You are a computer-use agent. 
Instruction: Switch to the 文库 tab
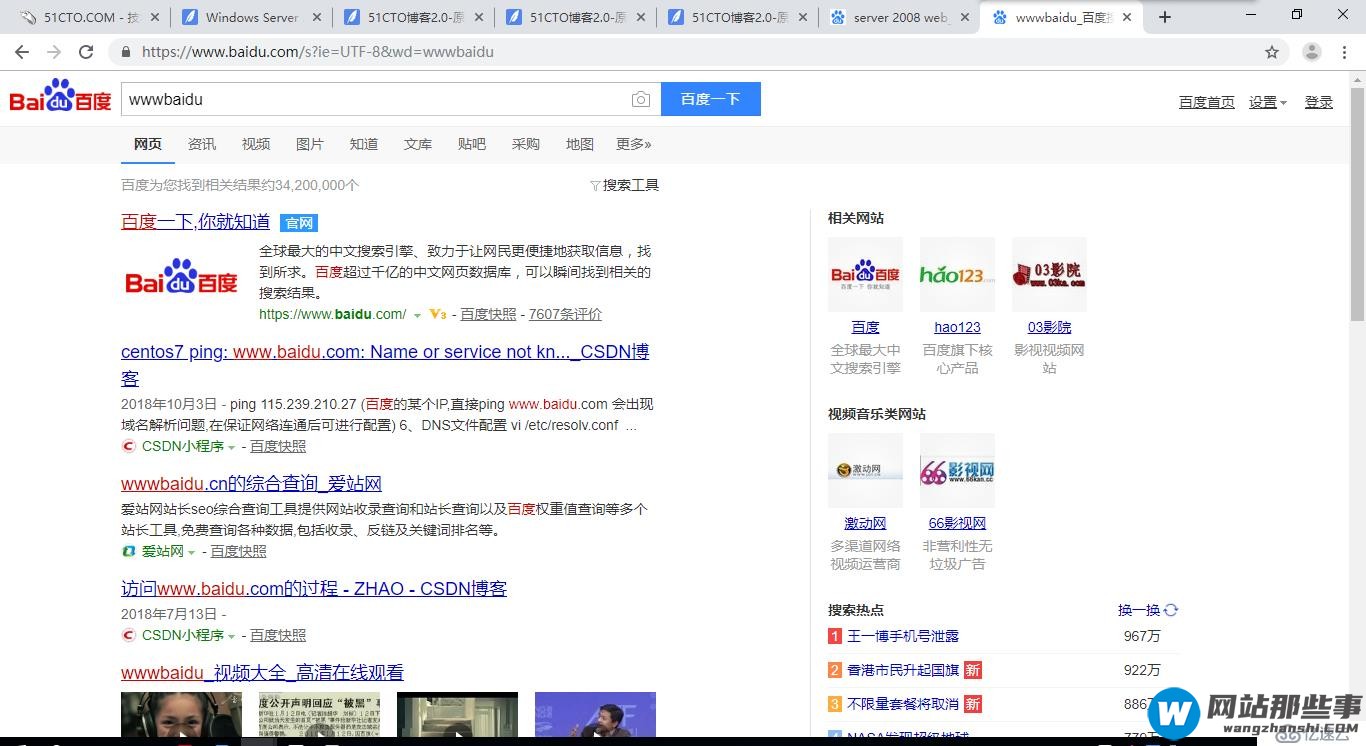[x=418, y=144]
